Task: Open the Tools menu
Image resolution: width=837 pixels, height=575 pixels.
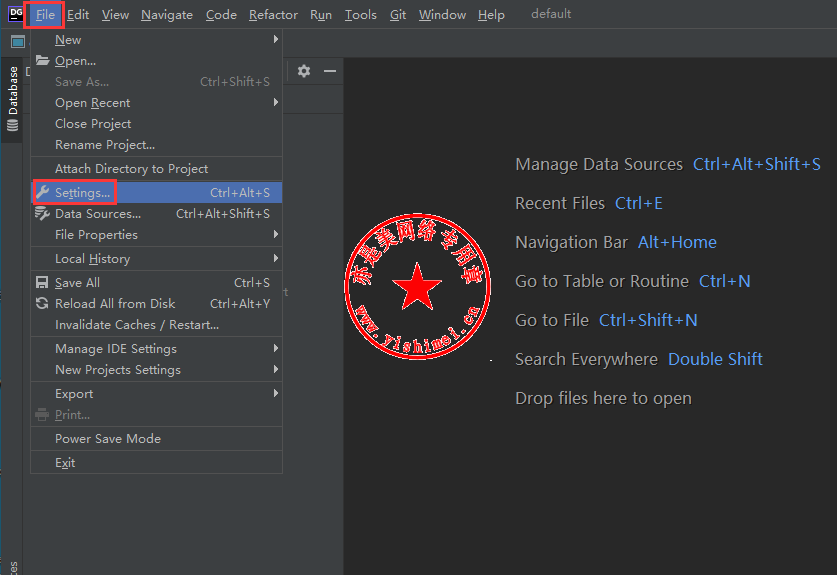Action: click(x=360, y=14)
